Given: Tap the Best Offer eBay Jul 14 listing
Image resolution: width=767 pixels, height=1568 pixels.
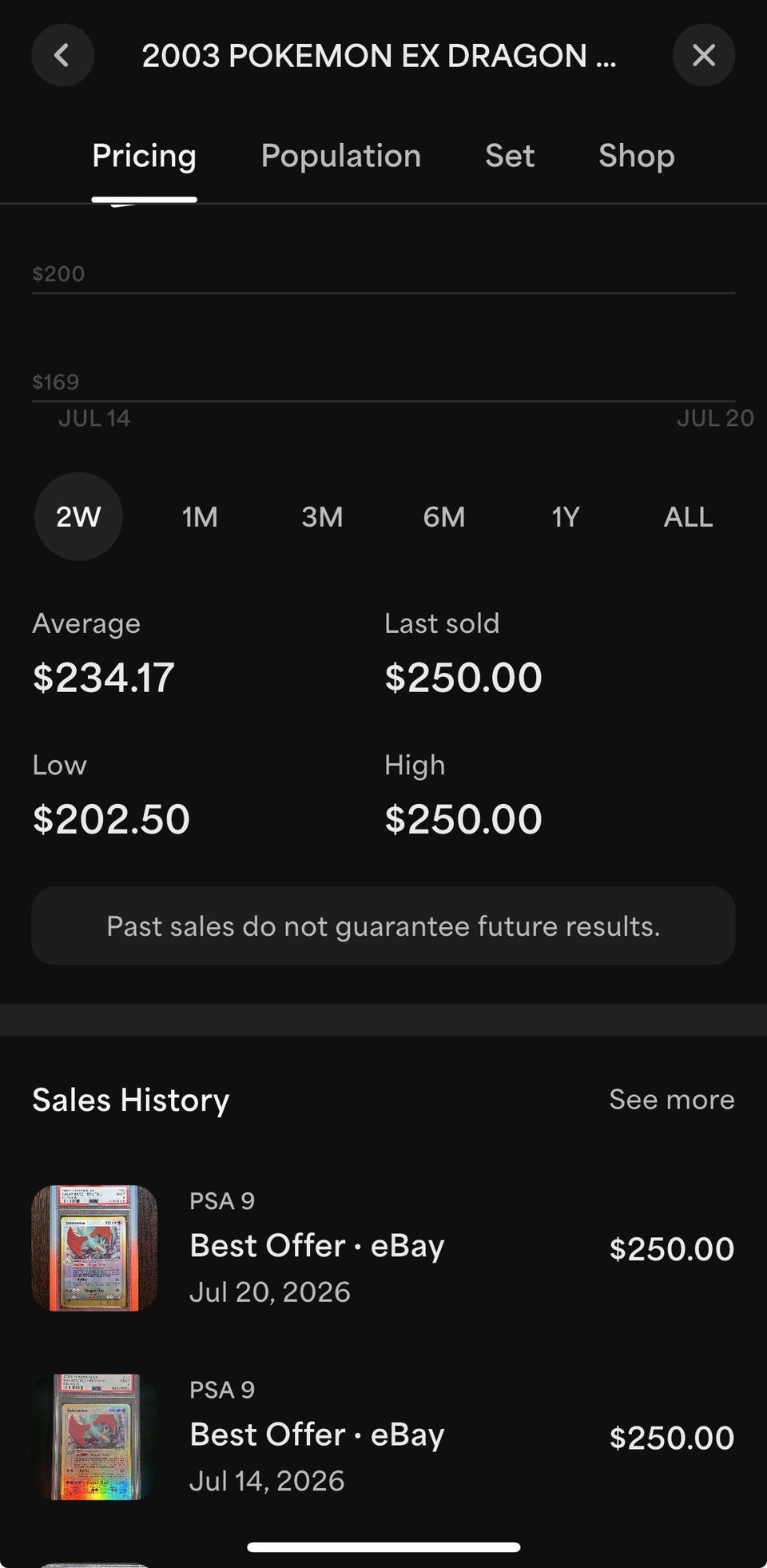Looking at the screenshot, I should [x=383, y=1437].
